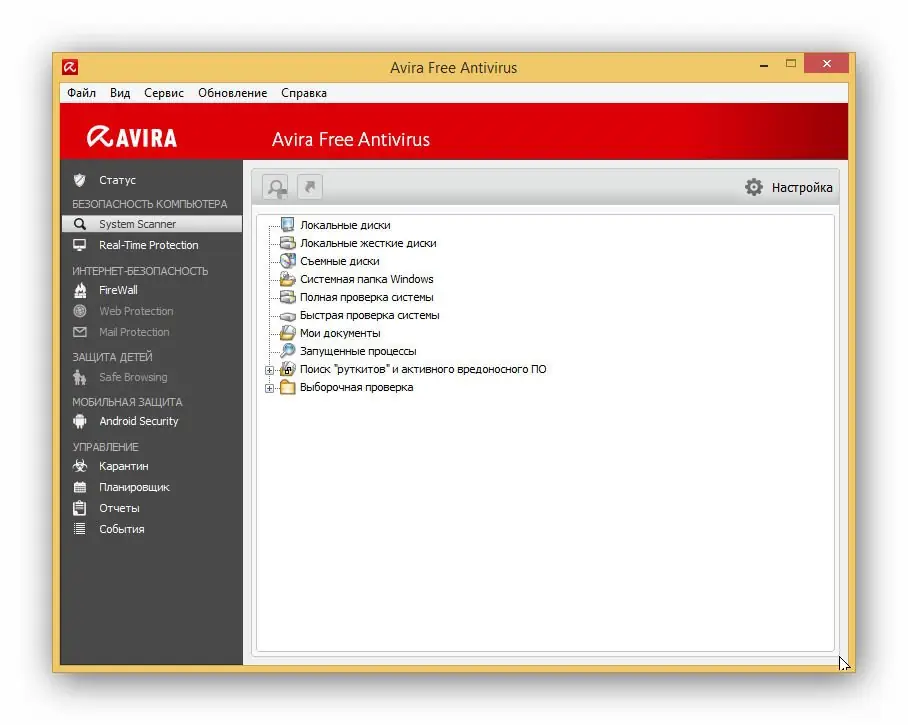This screenshot has height=725, width=908.
Task: Maximize the Avira window
Action: pos(791,64)
